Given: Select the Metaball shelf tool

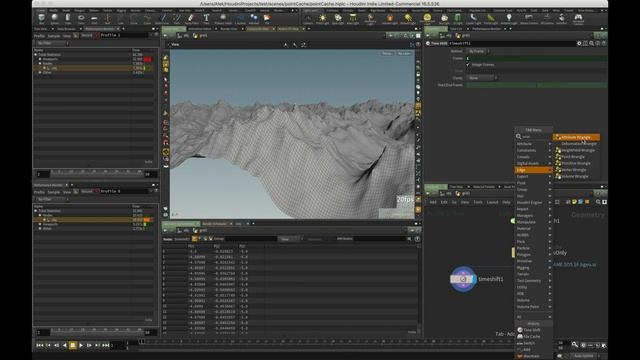Looking at the screenshot, I should point(253,18).
